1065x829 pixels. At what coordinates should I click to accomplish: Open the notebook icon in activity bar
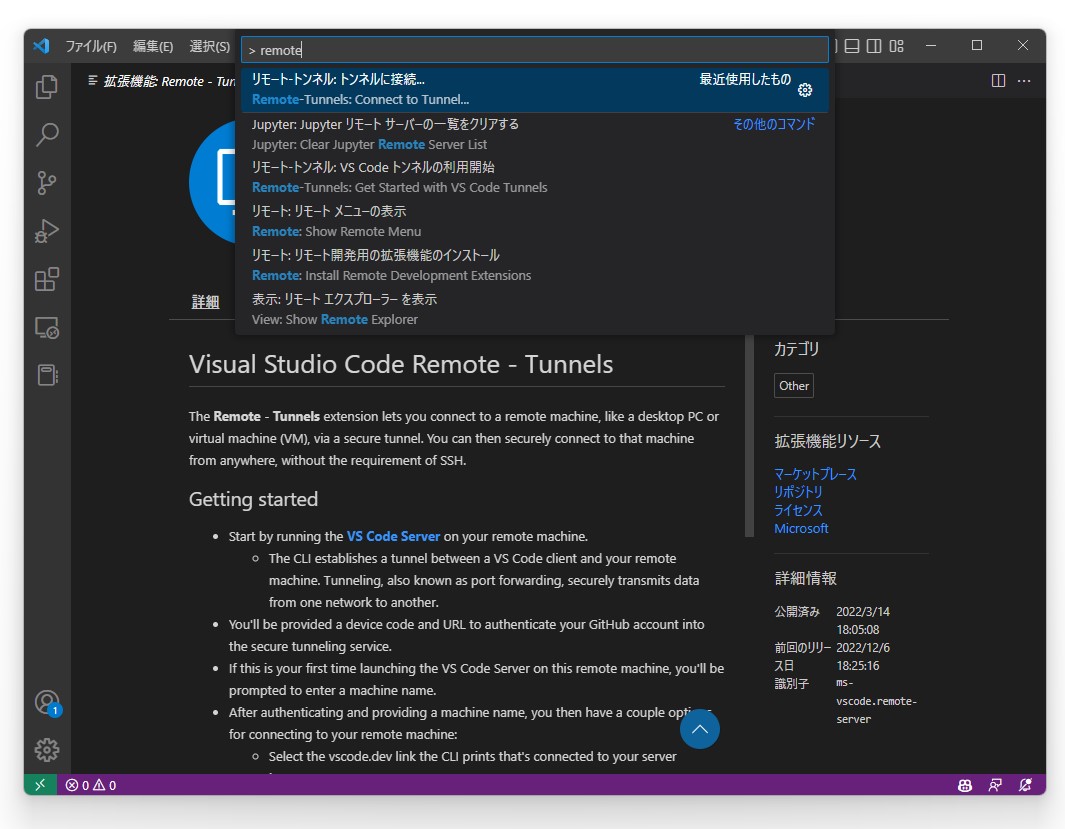[x=46, y=375]
